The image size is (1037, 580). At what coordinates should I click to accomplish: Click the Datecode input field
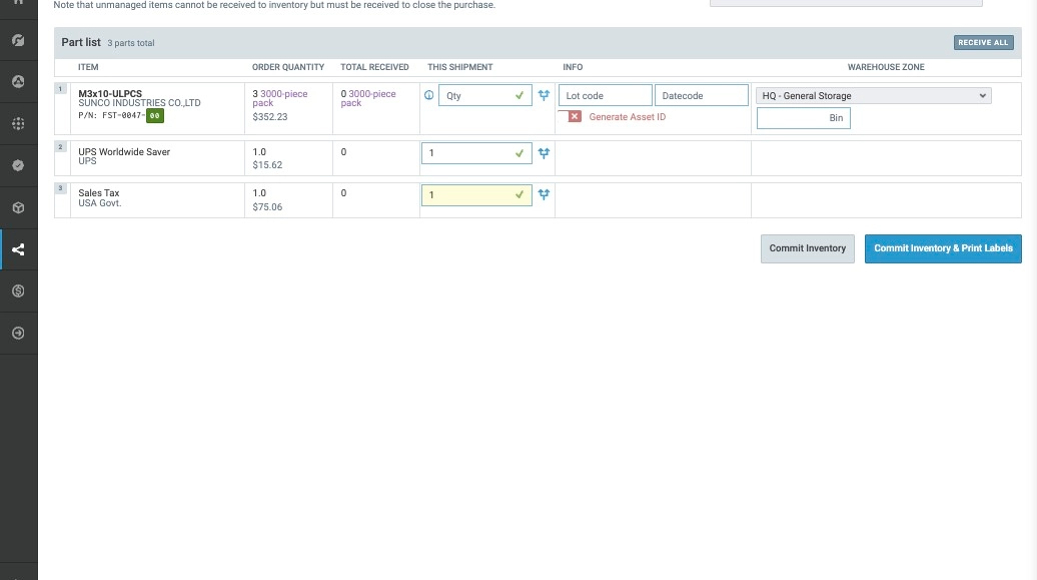coord(701,95)
